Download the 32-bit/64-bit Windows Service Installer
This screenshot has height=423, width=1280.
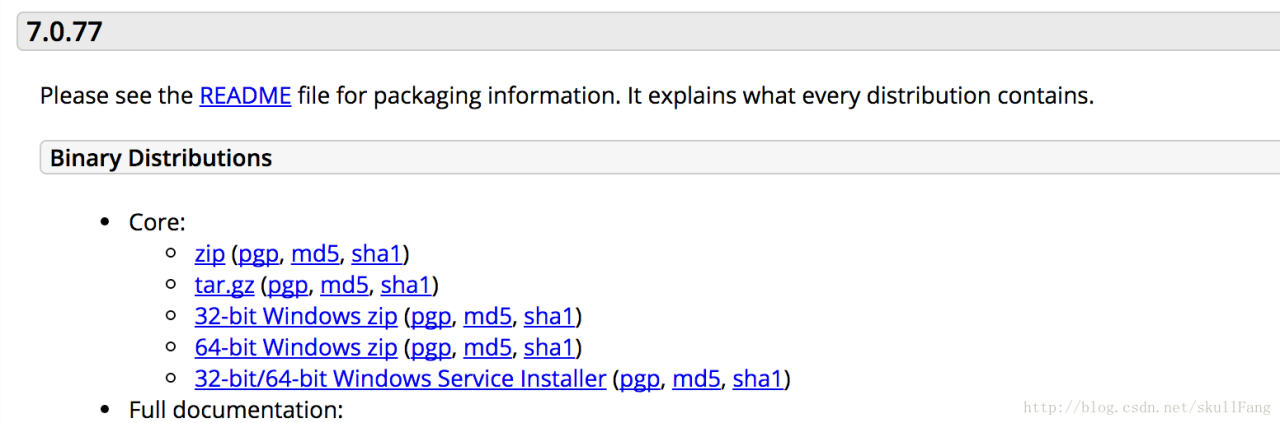(400, 379)
